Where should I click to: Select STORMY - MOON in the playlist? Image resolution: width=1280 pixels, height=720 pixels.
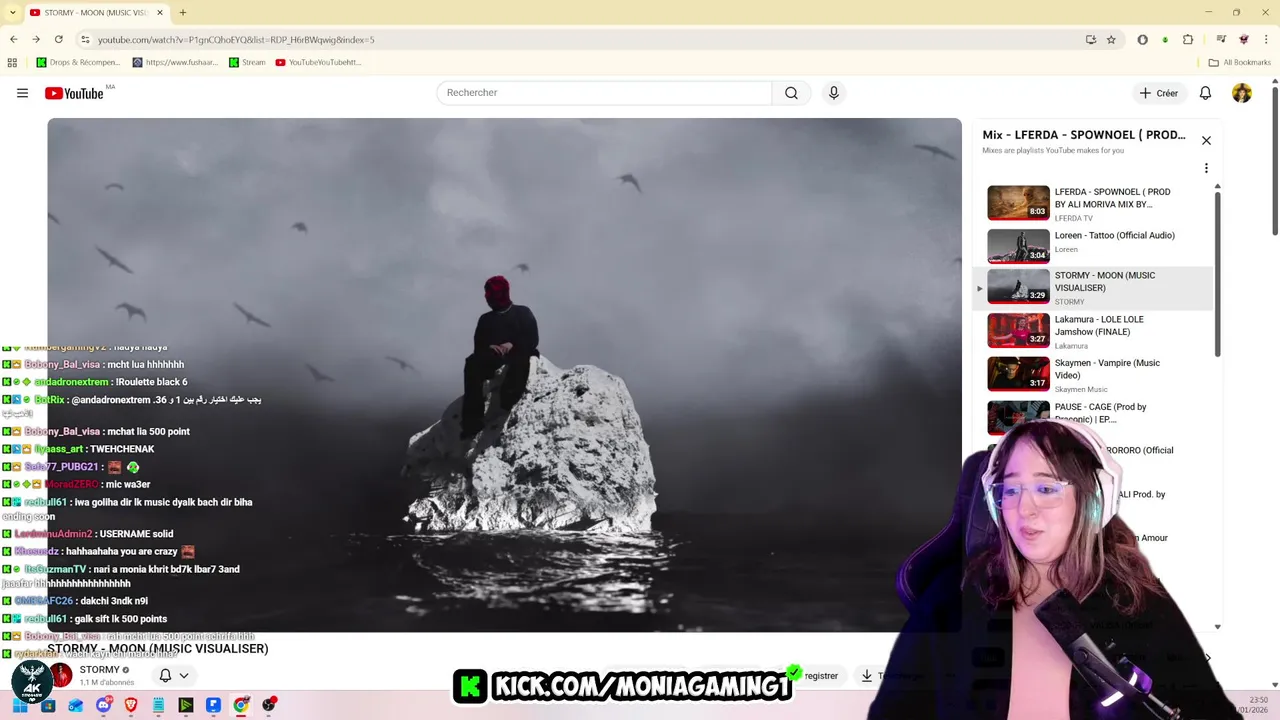[x=1094, y=287]
